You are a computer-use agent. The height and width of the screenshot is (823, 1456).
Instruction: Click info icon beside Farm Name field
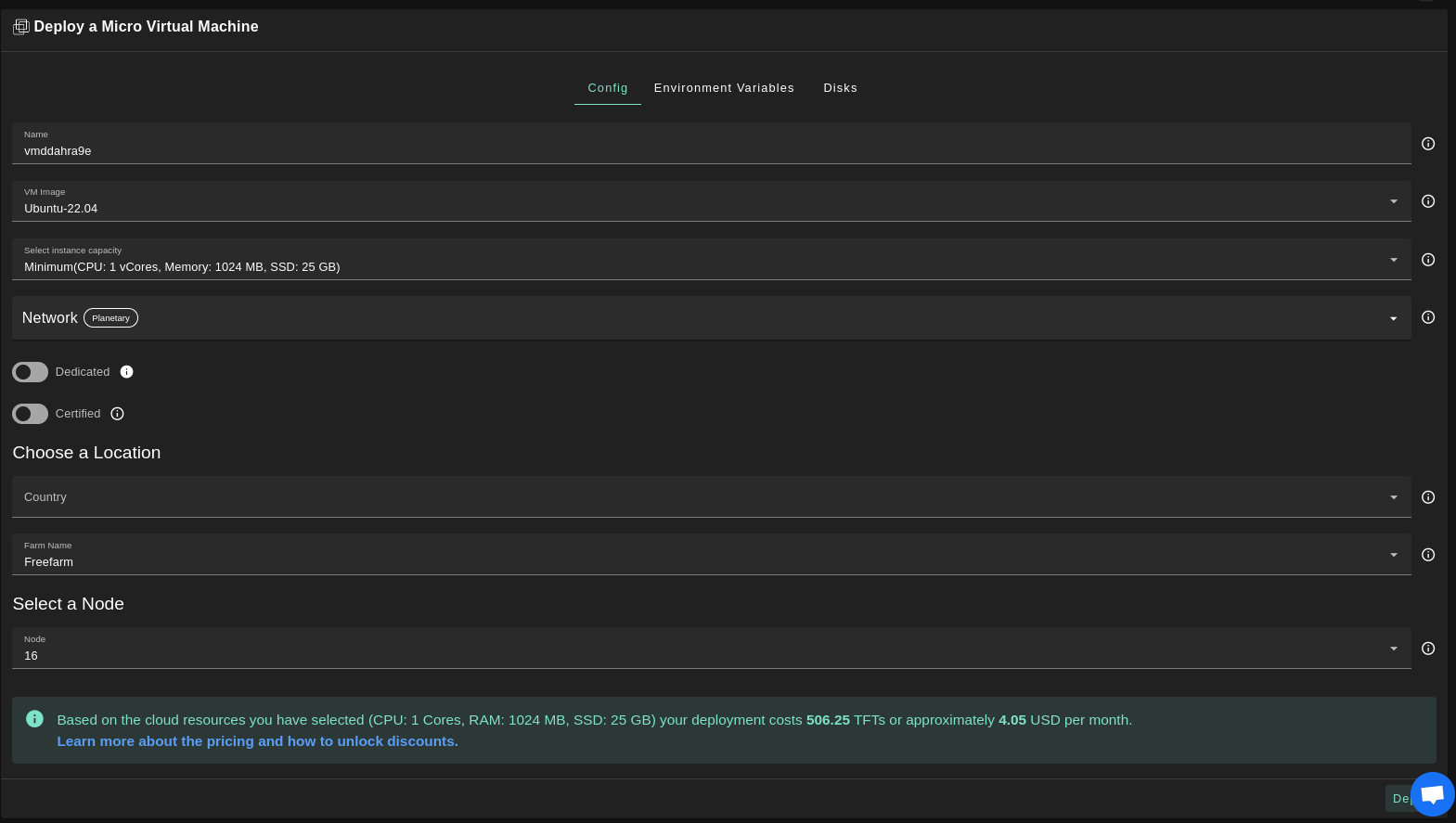click(x=1428, y=555)
